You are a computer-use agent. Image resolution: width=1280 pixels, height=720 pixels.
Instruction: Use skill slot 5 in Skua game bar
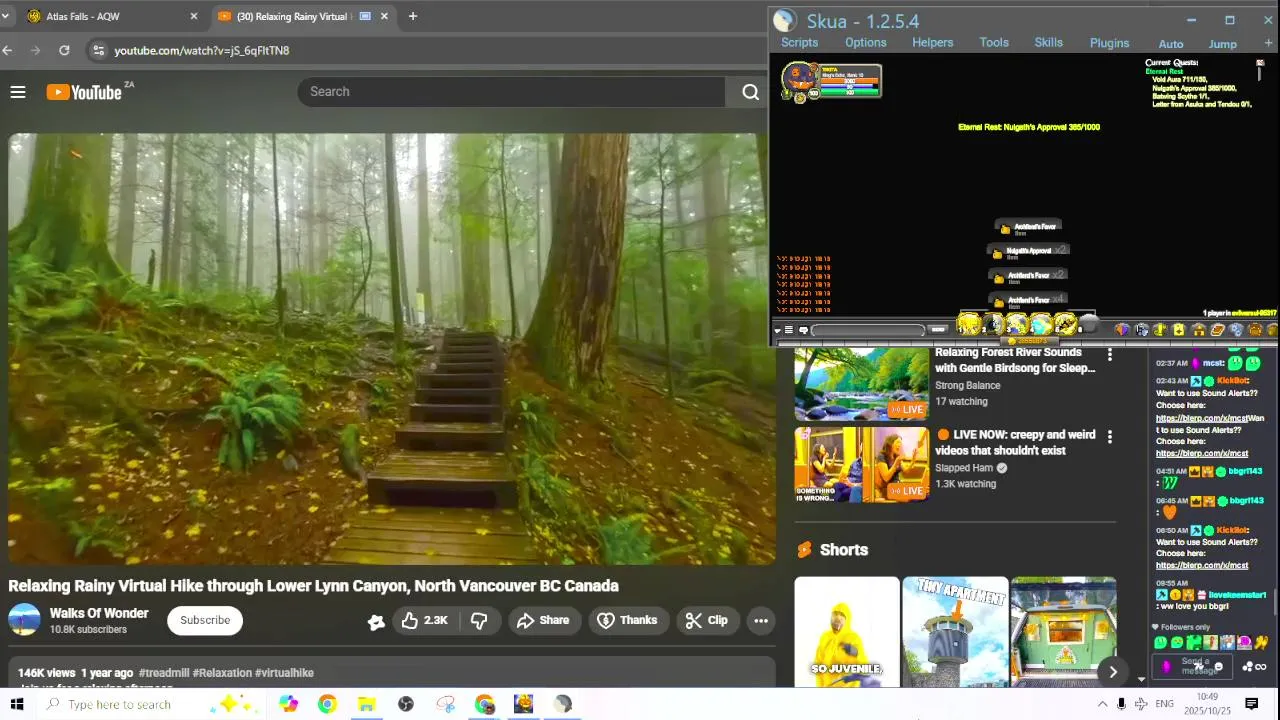pyautogui.click(x=1065, y=324)
